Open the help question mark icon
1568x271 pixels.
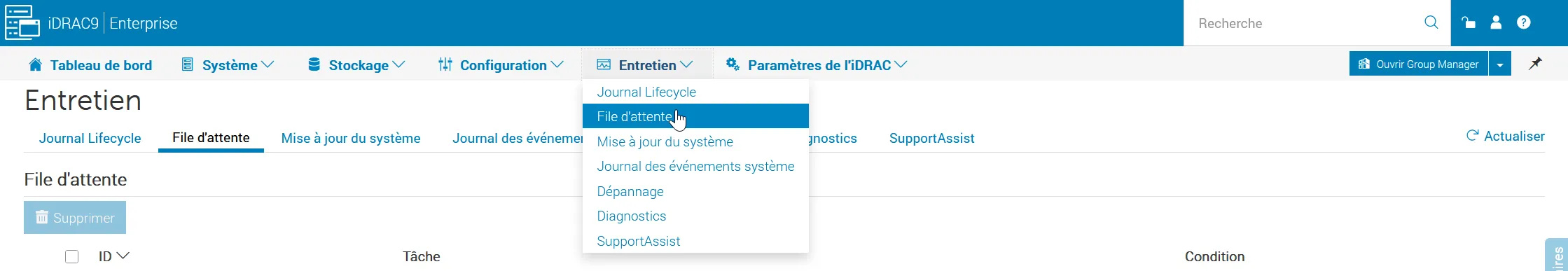pos(1524,22)
